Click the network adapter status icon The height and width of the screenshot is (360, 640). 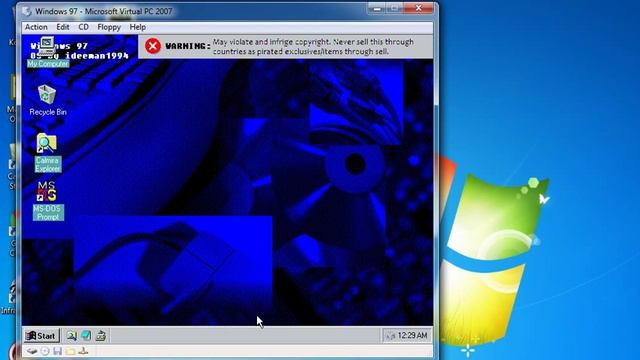pos(83,351)
